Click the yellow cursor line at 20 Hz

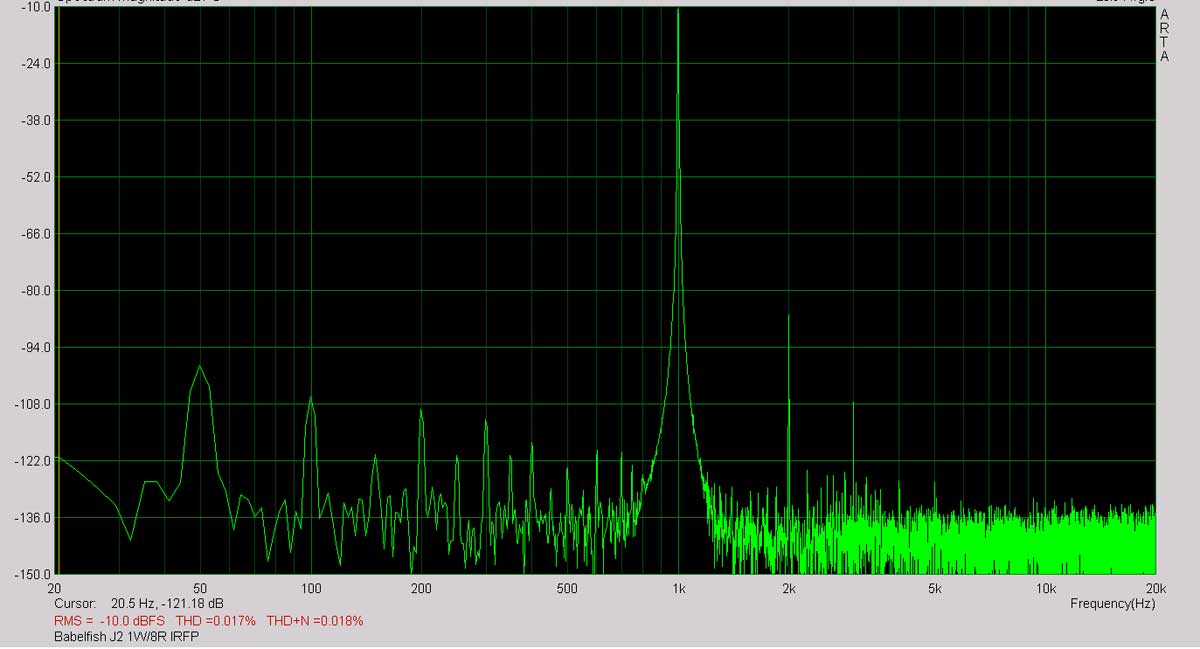click(x=57, y=290)
